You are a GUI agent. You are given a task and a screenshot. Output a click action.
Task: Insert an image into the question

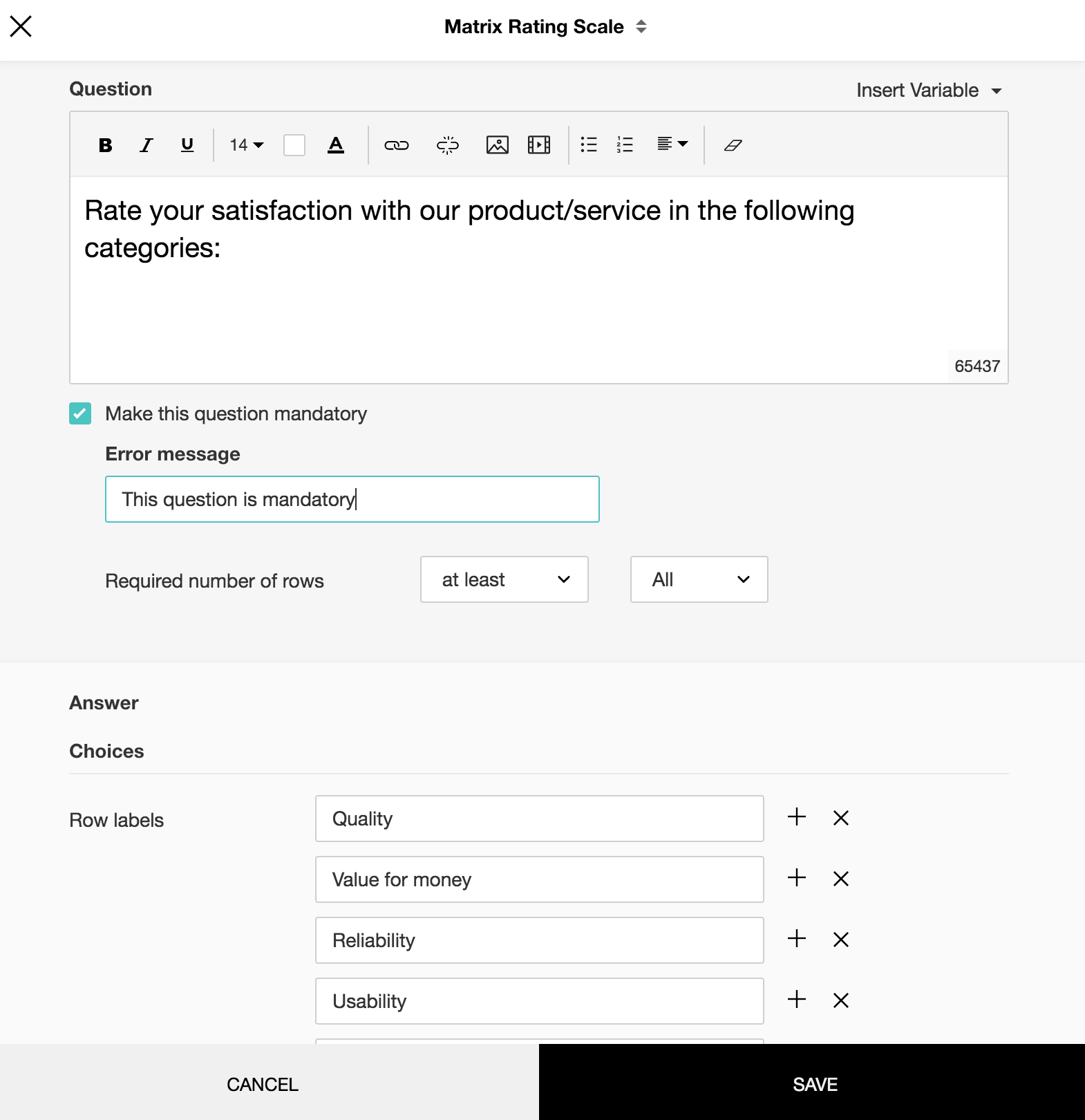click(x=498, y=145)
